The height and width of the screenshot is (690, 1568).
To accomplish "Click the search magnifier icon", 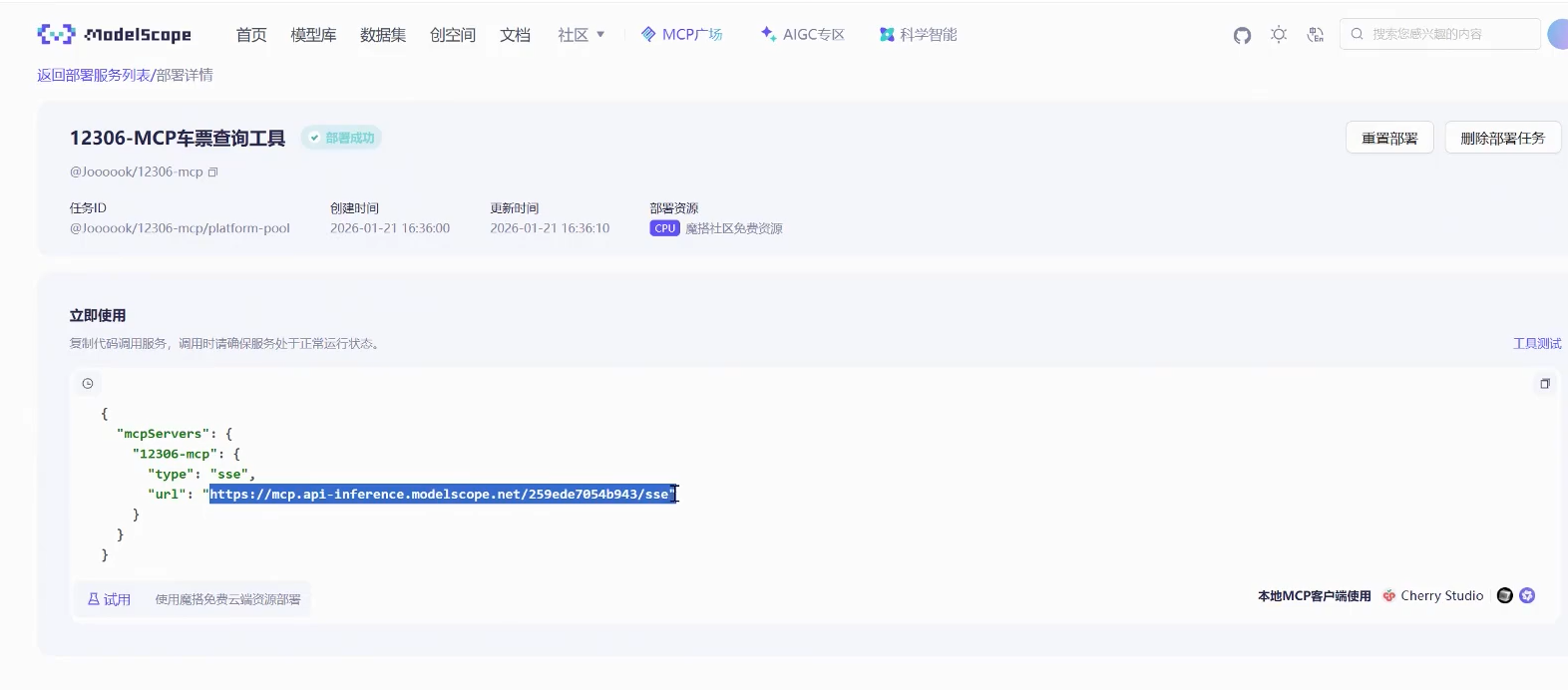I will [x=1357, y=34].
